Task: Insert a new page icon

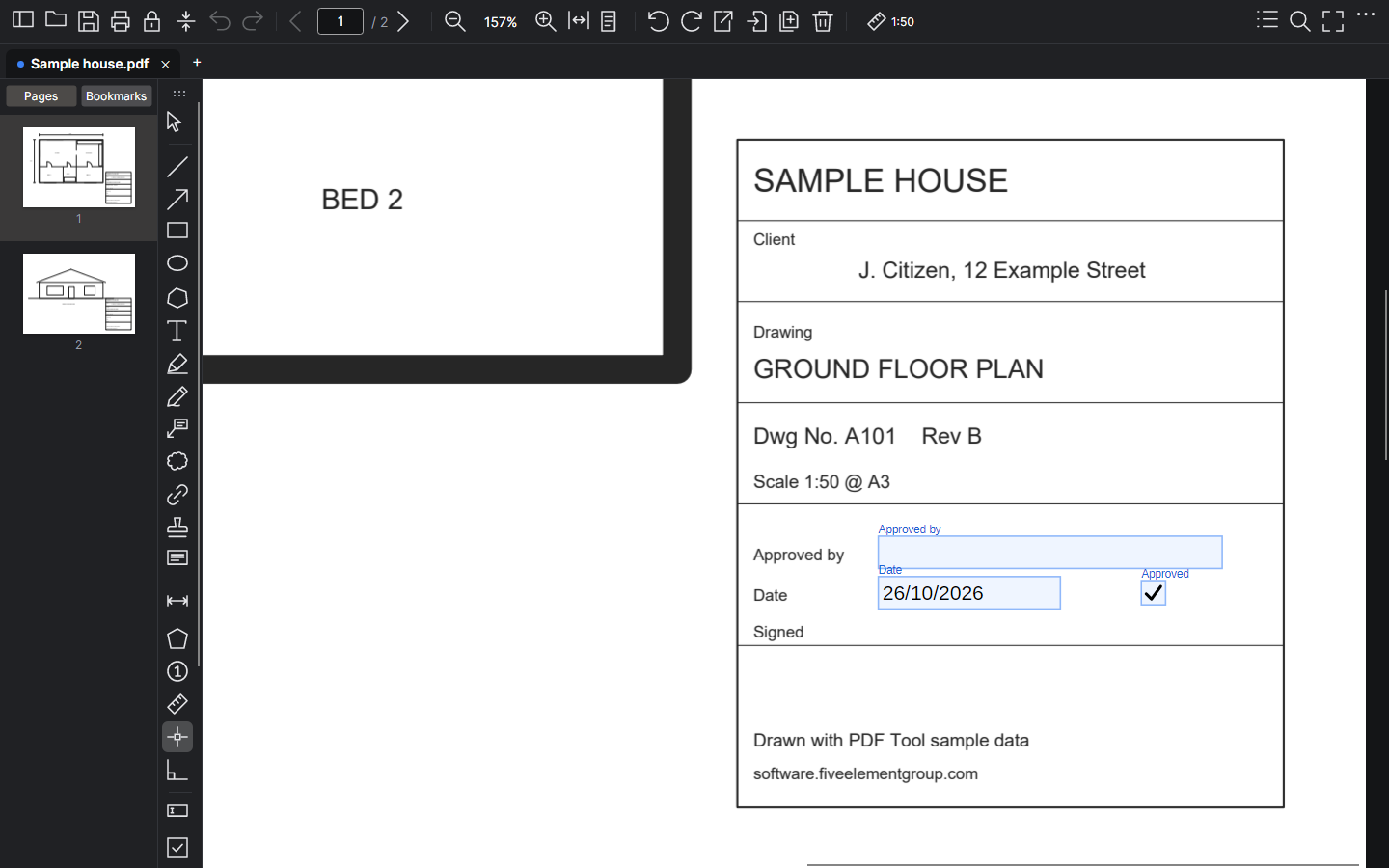Action: (789, 20)
